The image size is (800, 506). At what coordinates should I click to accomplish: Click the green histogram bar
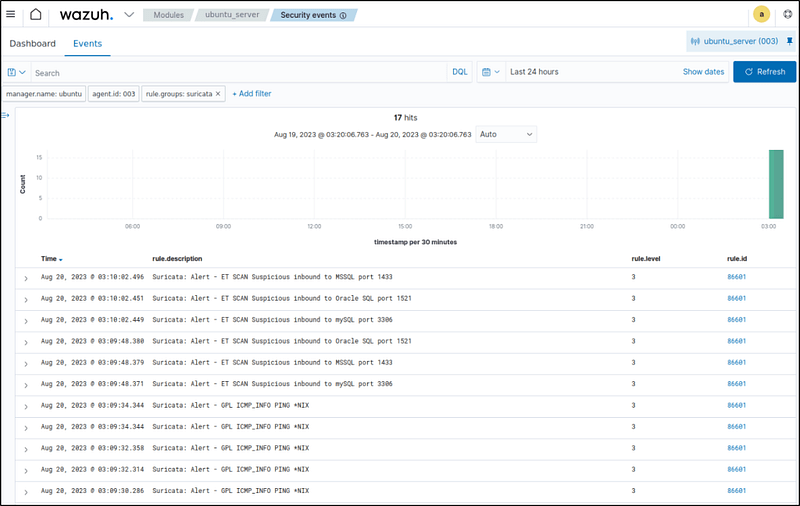[x=775, y=184]
